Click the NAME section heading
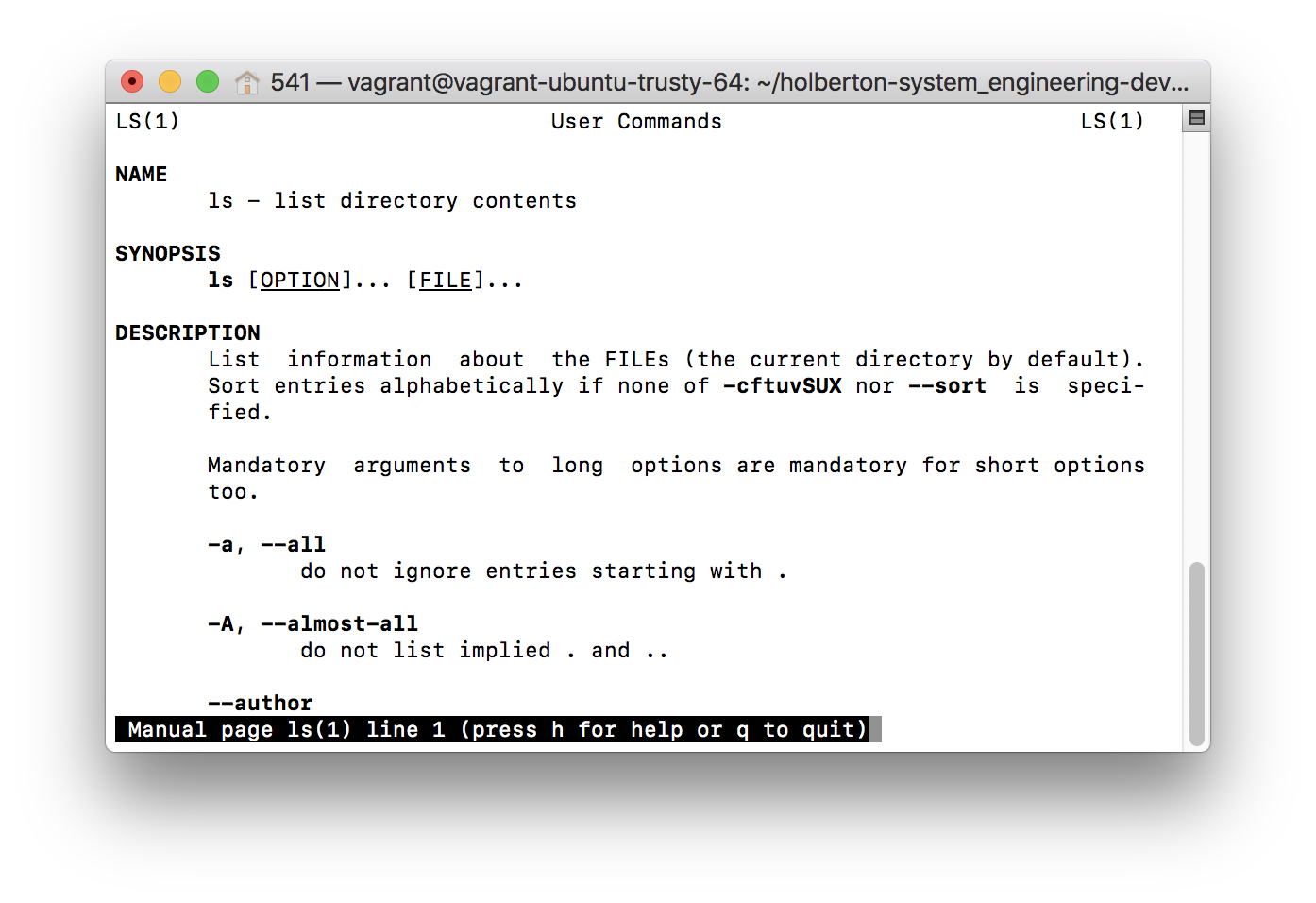 click(x=142, y=175)
